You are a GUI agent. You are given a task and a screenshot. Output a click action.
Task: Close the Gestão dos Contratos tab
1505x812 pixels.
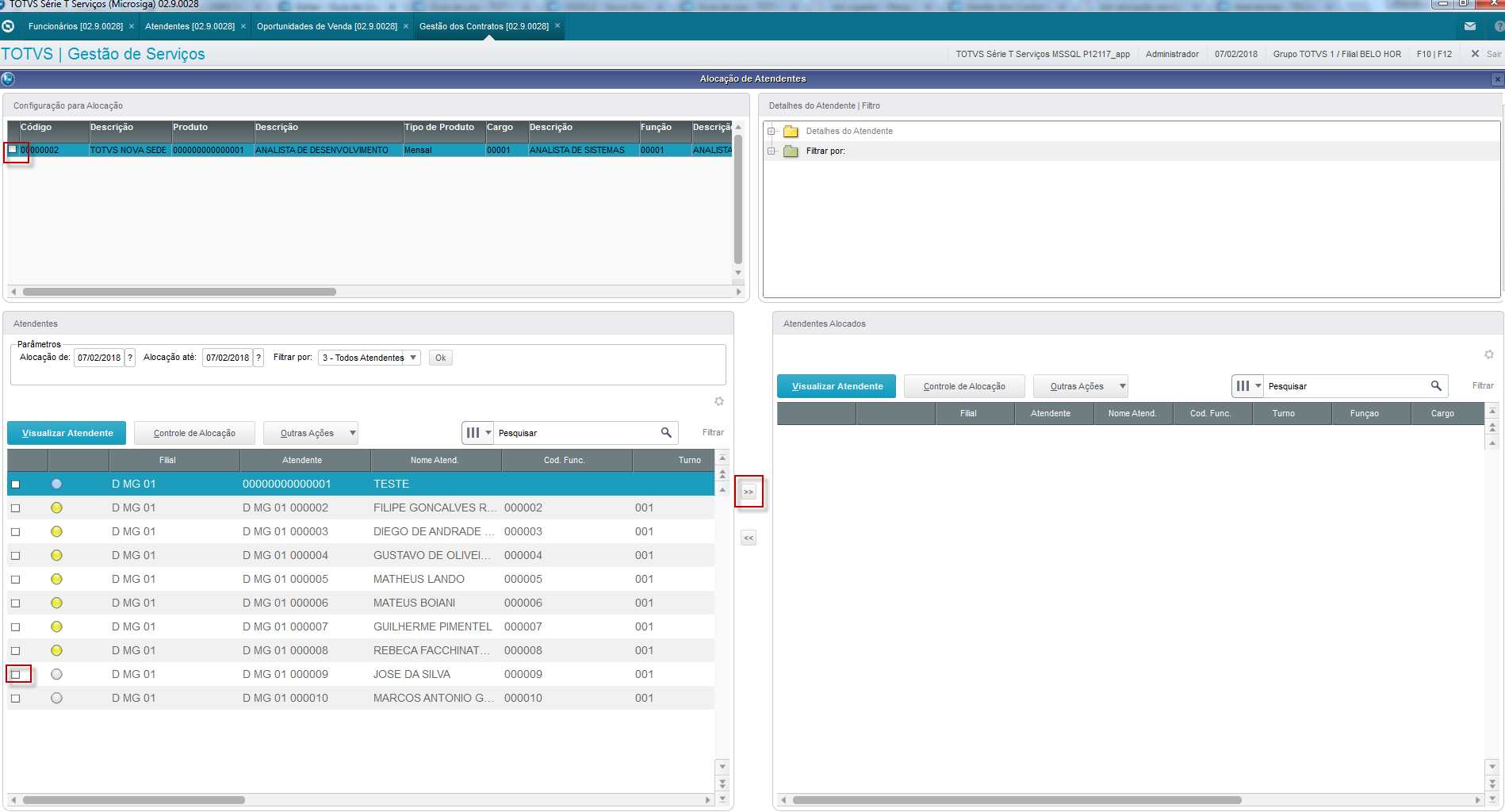pyautogui.click(x=557, y=25)
